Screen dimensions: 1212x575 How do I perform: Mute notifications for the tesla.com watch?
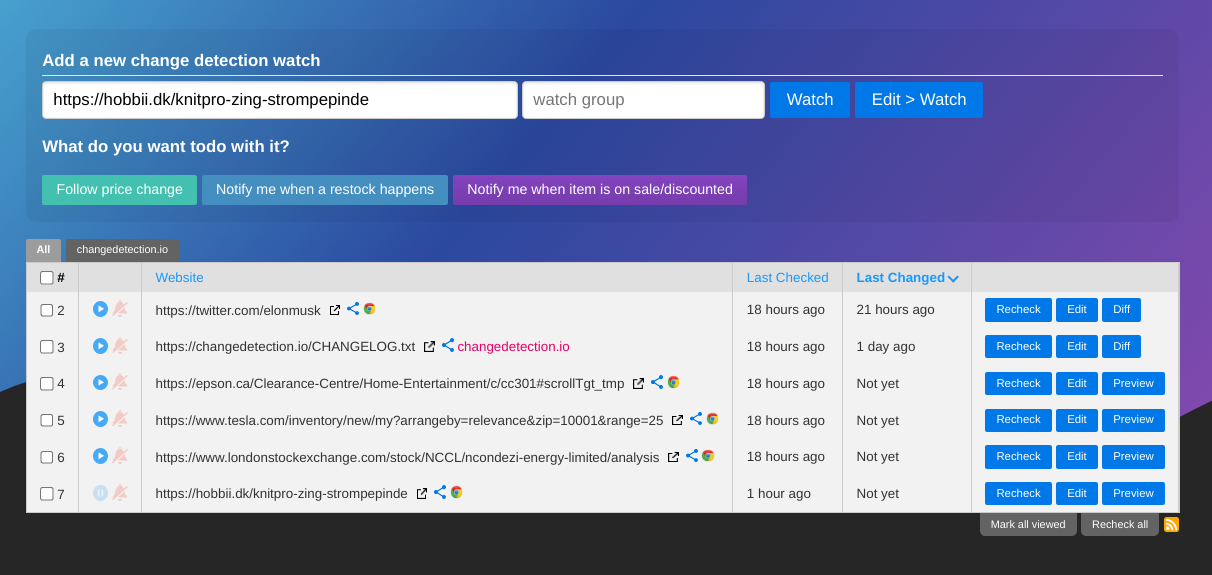click(x=120, y=419)
